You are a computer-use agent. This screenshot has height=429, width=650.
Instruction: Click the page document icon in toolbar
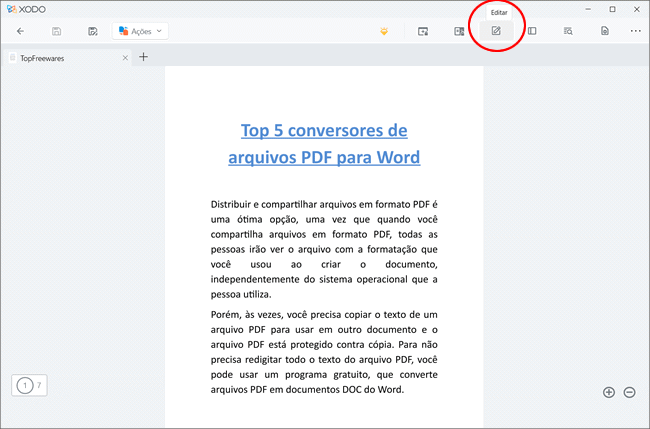point(605,31)
